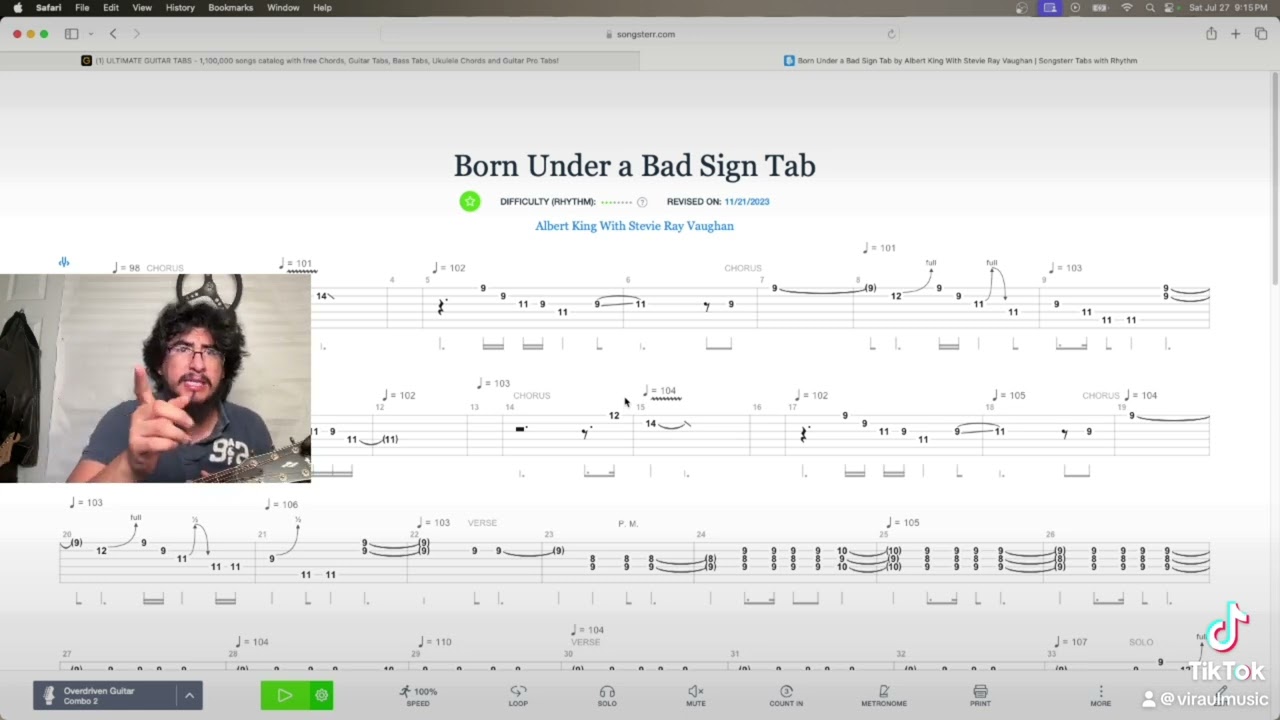Open the Apple menu
Viewport: 1280px width, 720px height.
point(18,8)
